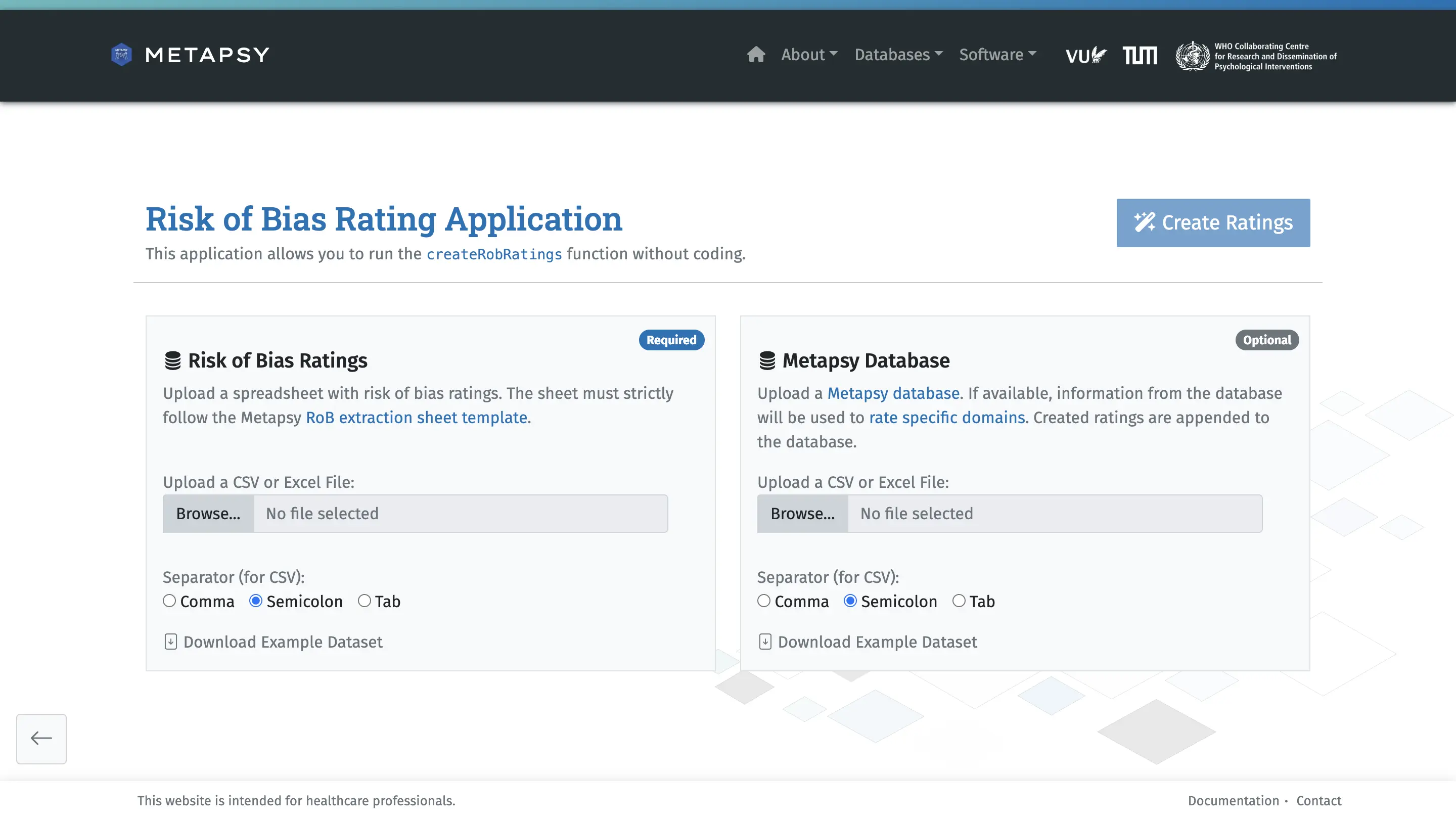Open the VU university logo
The image size is (1456, 821).
coord(1086,56)
